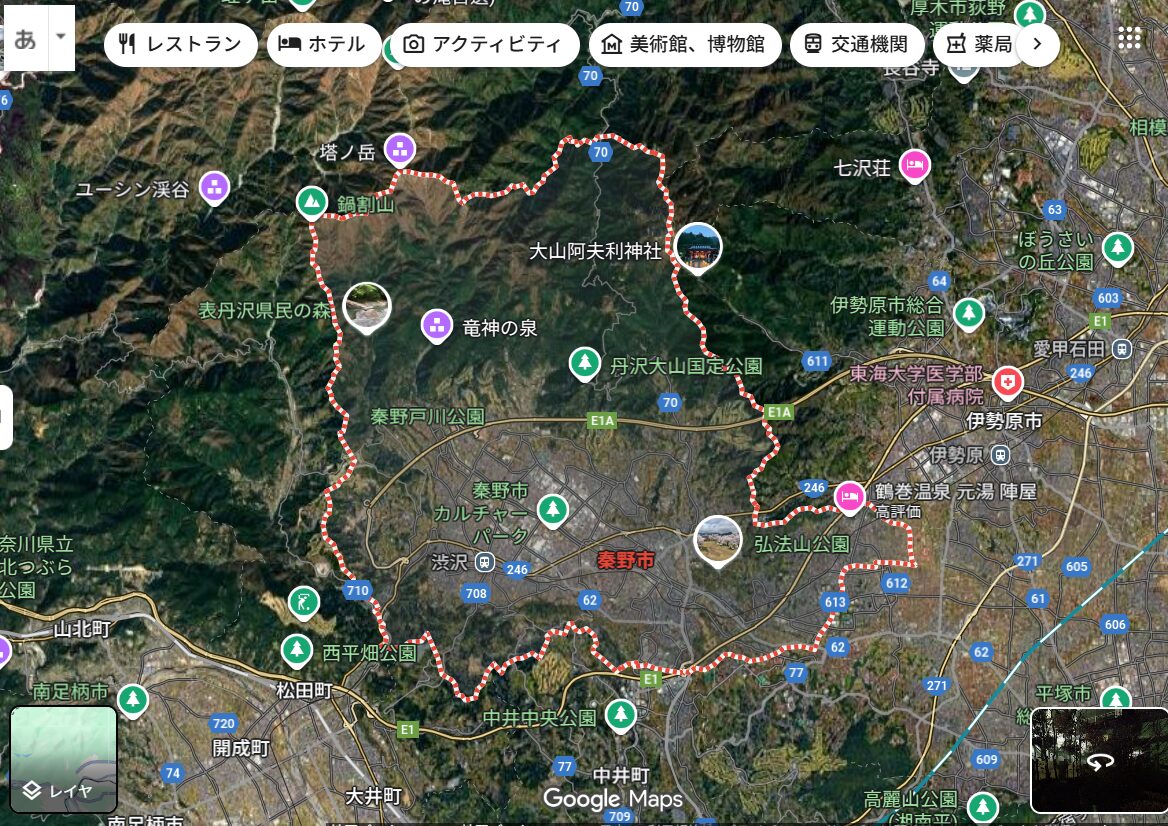This screenshot has height=826, width=1168.
Task: Select the 丹沢大山国定公園 green park pin
Action: click(x=585, y=364)
